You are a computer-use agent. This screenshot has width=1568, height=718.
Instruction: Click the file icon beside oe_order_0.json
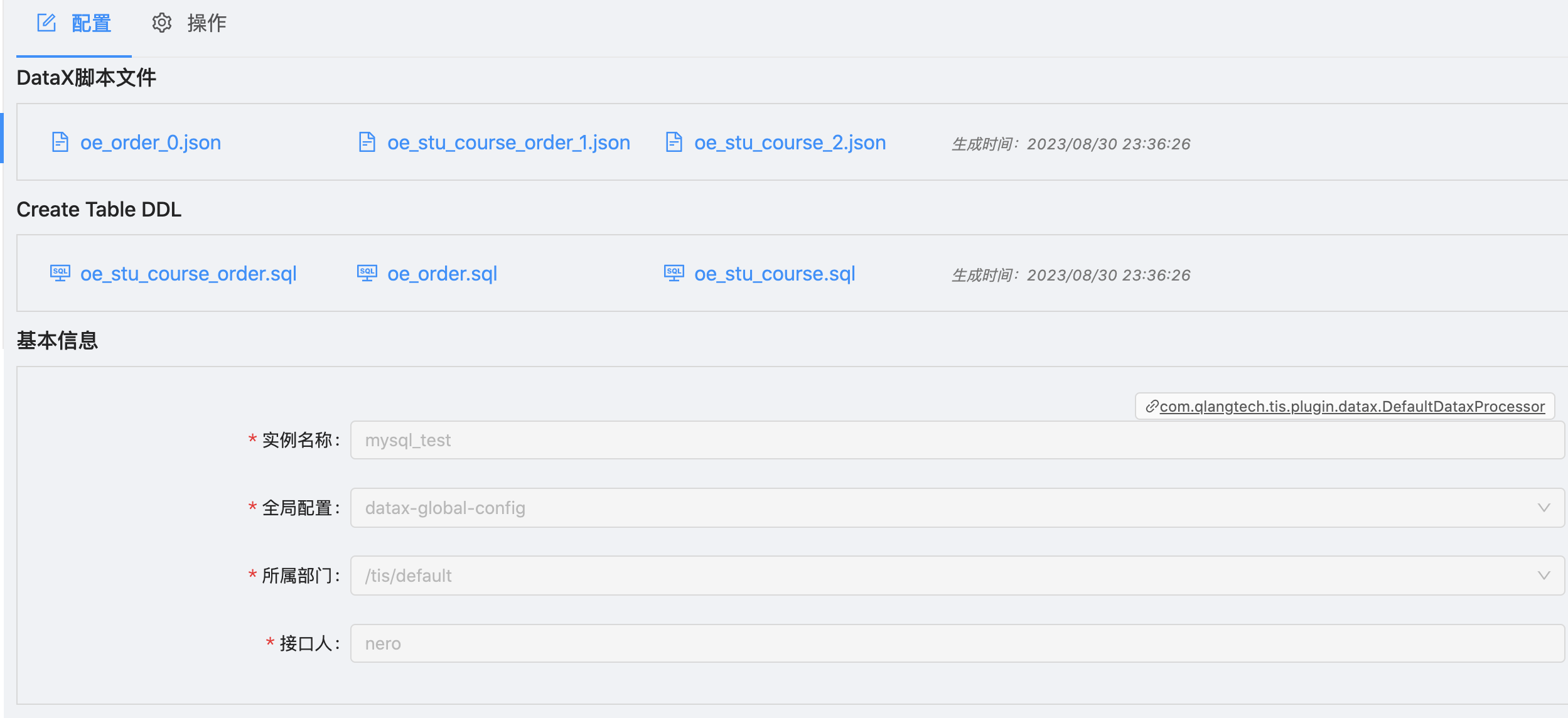60,142
